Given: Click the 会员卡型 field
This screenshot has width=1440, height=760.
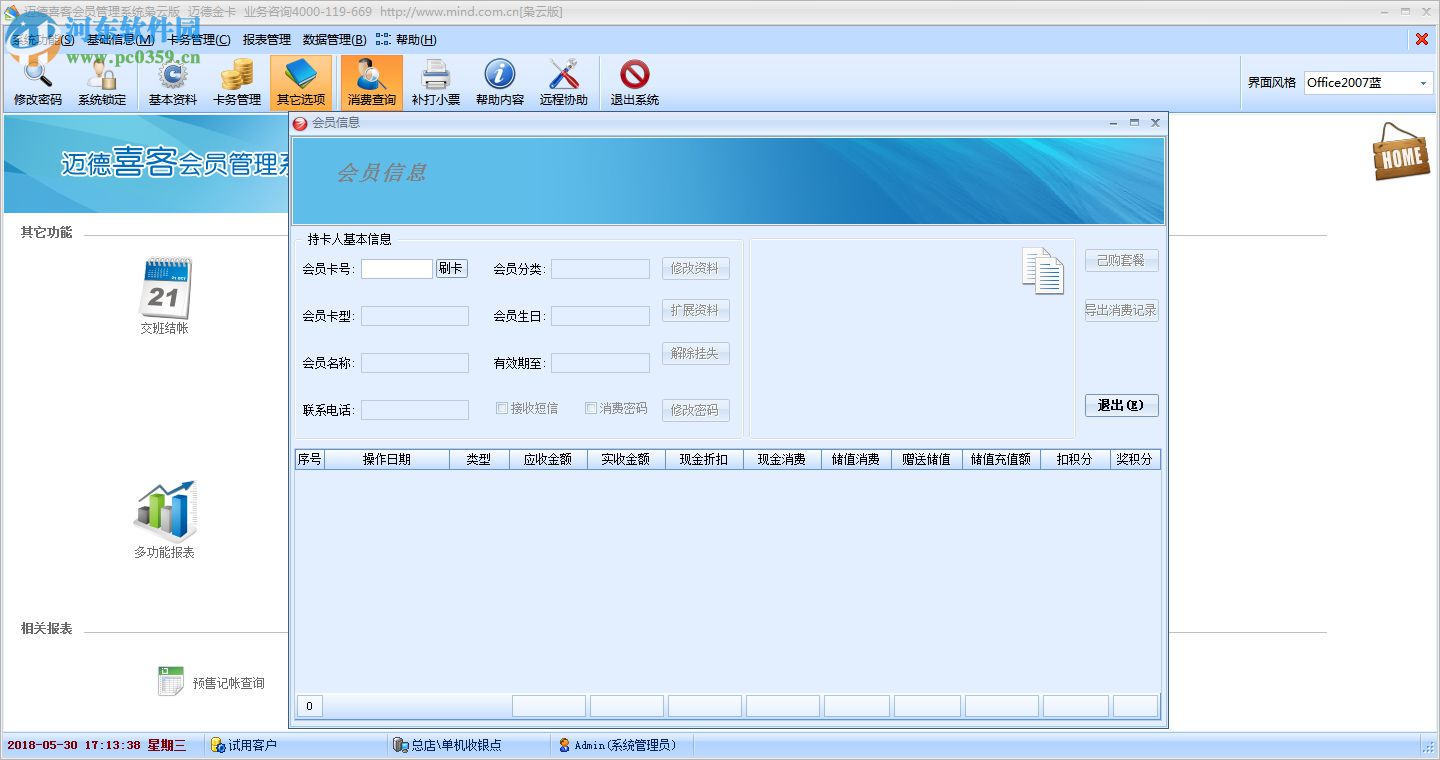Looking at the screenshot, I should tap(415, 316).
